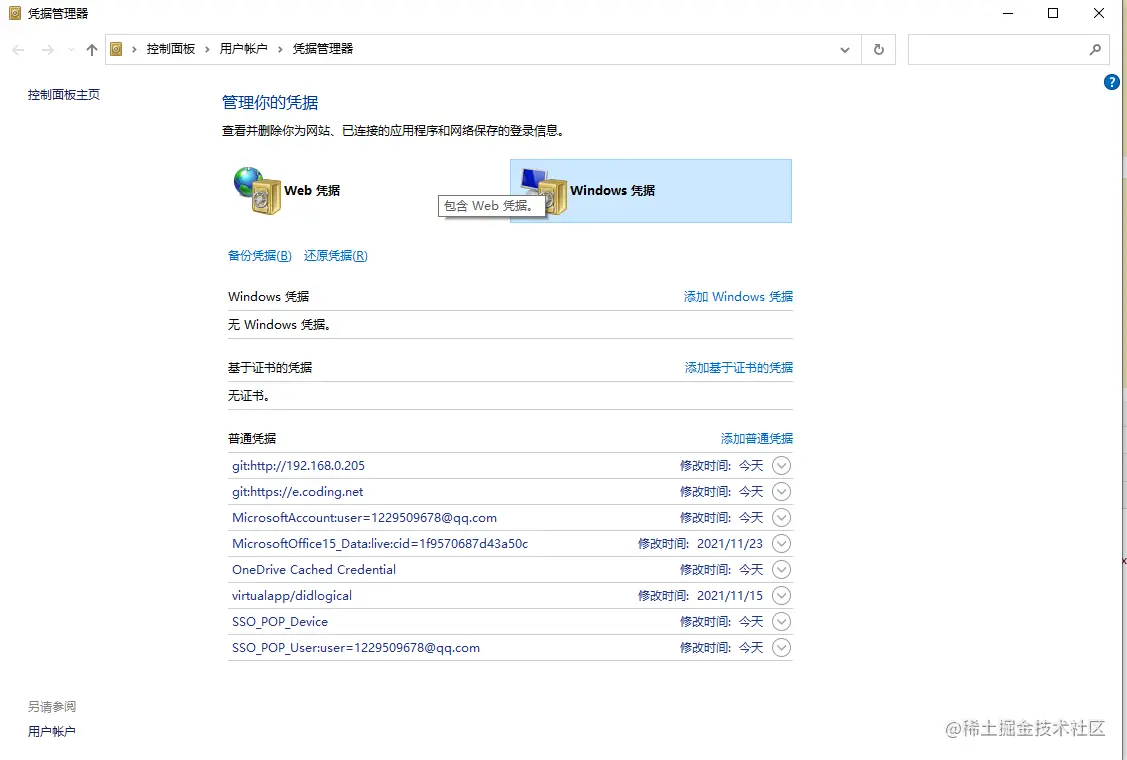1127x760 pixels.
Task: Expand the OneDrive Cached Credential chevron
Action: [x=781, y=569]
